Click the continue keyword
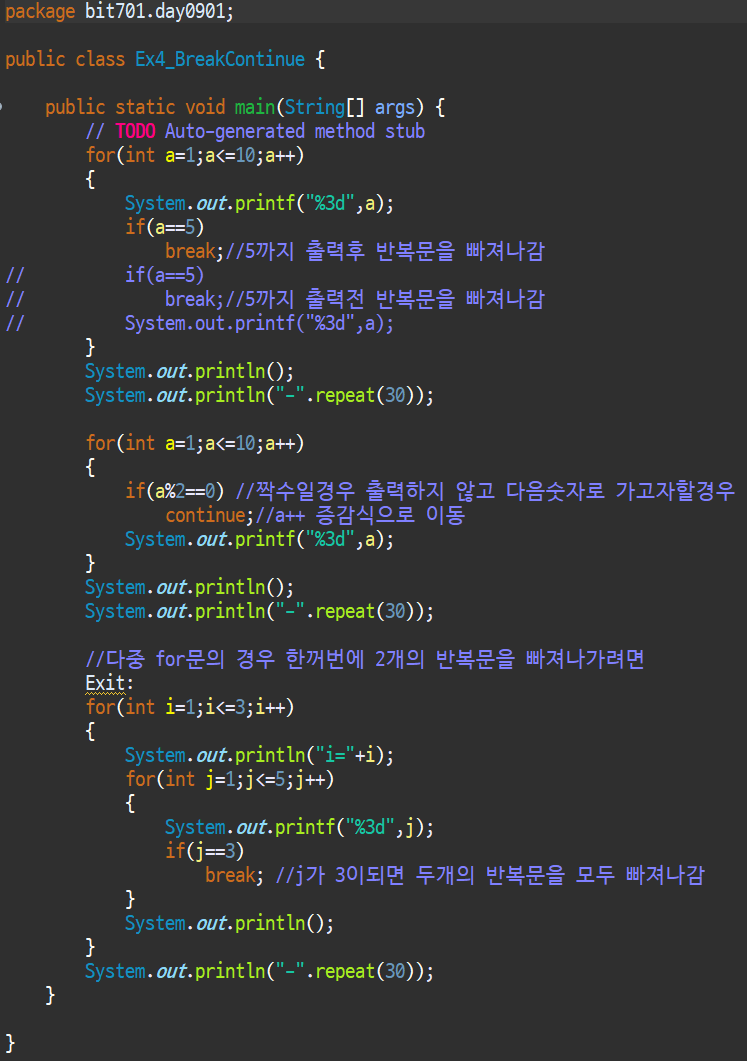Viewport: 747px width, 1061px height. (x=206, y=516)
